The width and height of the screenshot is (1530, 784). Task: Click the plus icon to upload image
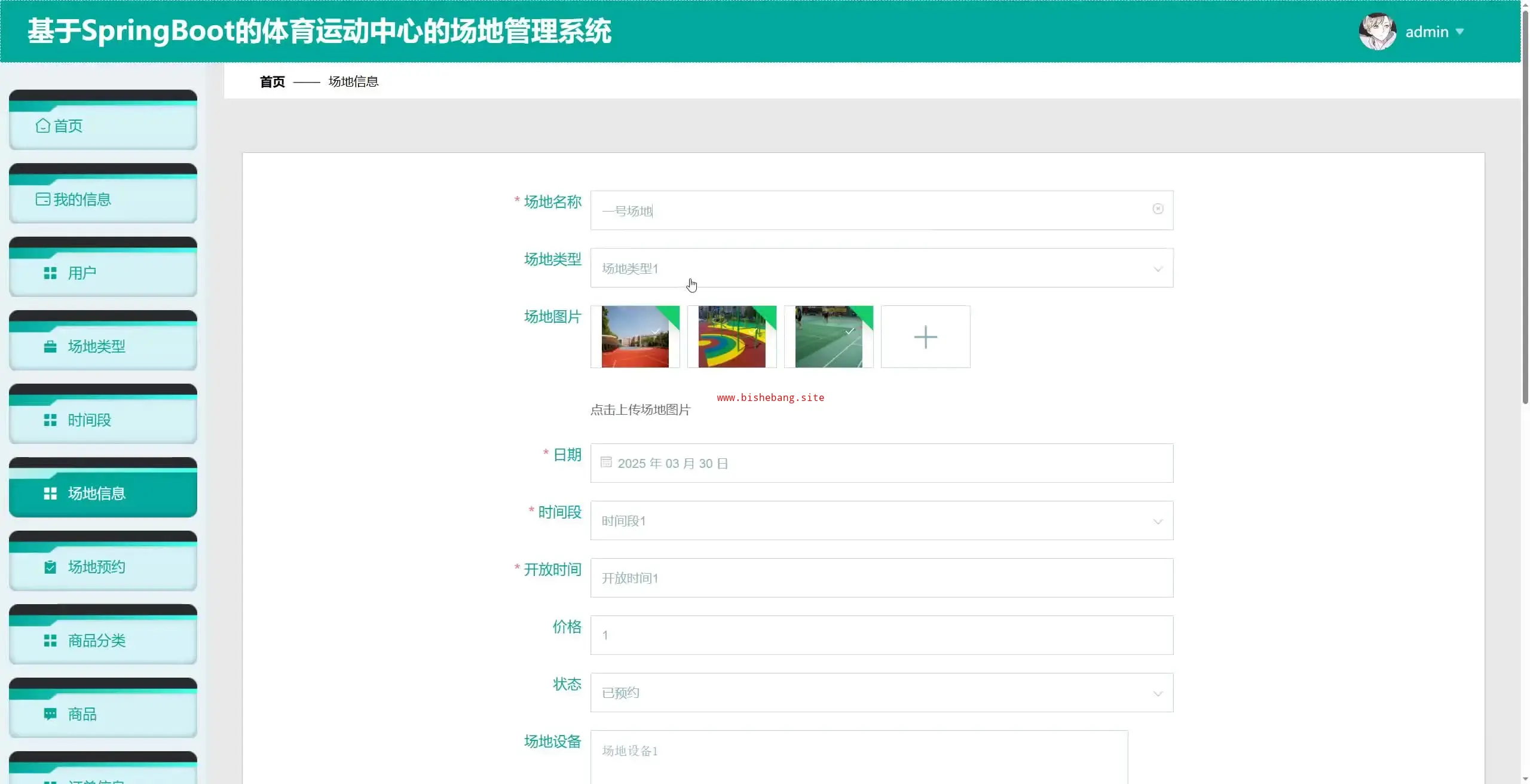(925, 337)
